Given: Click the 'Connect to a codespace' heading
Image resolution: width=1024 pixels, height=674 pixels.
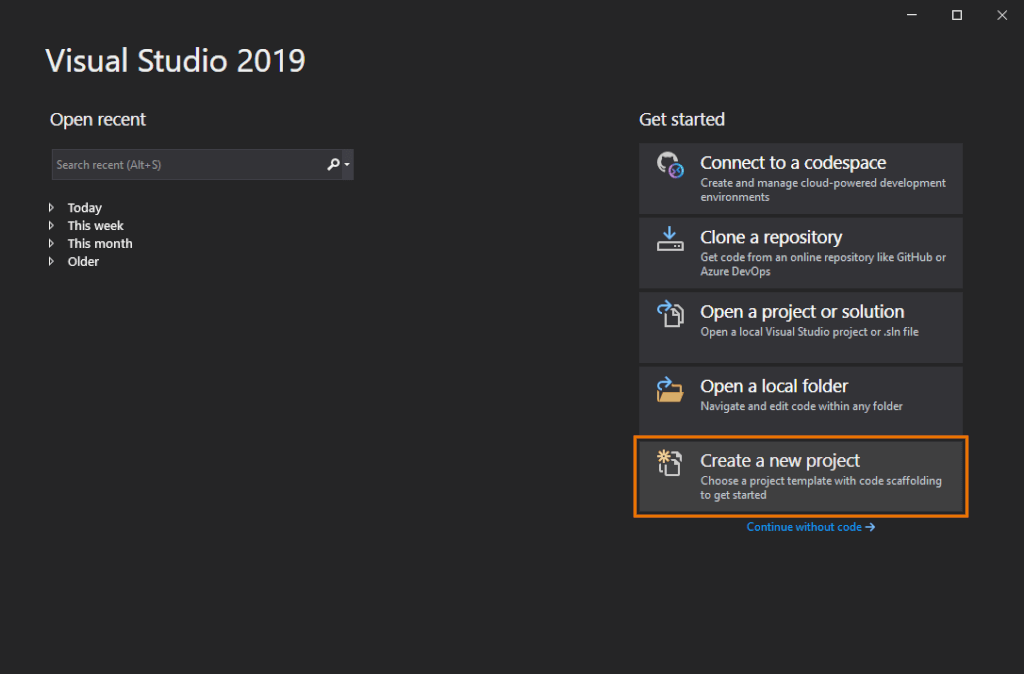Looking at the screenshot, I should [x=793, y=163].
